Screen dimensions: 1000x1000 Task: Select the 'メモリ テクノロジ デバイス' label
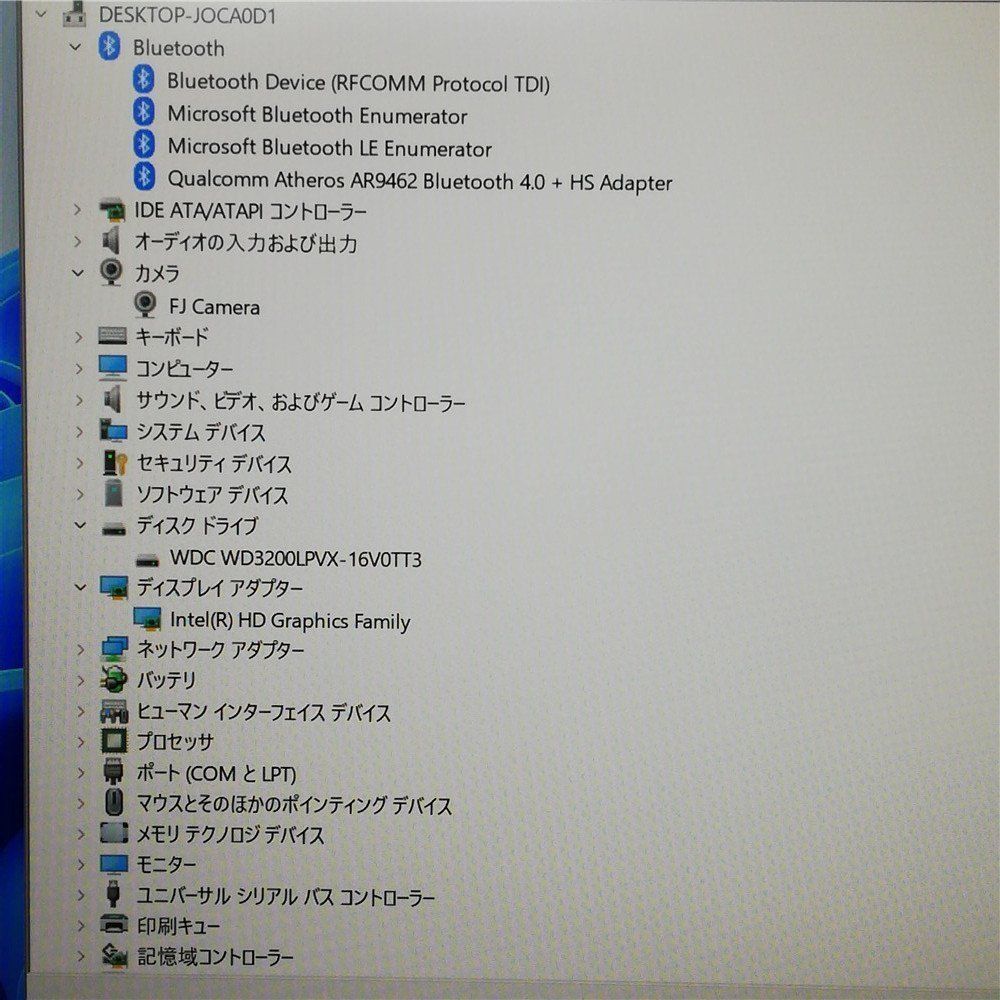pos(231,834)
